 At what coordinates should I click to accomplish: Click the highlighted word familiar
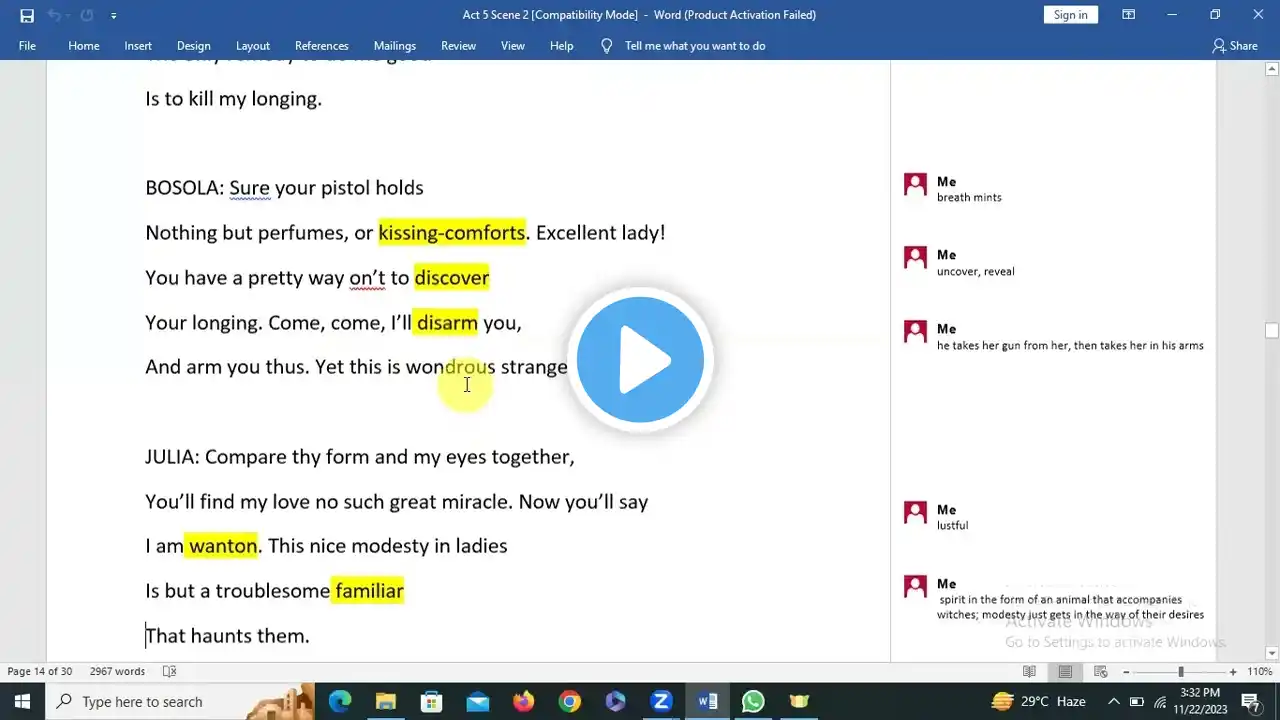pos(369,591)
